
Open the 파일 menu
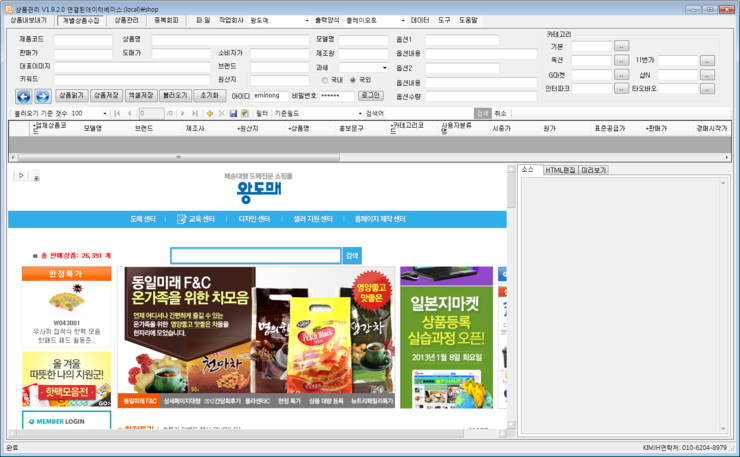coord(202,20)
